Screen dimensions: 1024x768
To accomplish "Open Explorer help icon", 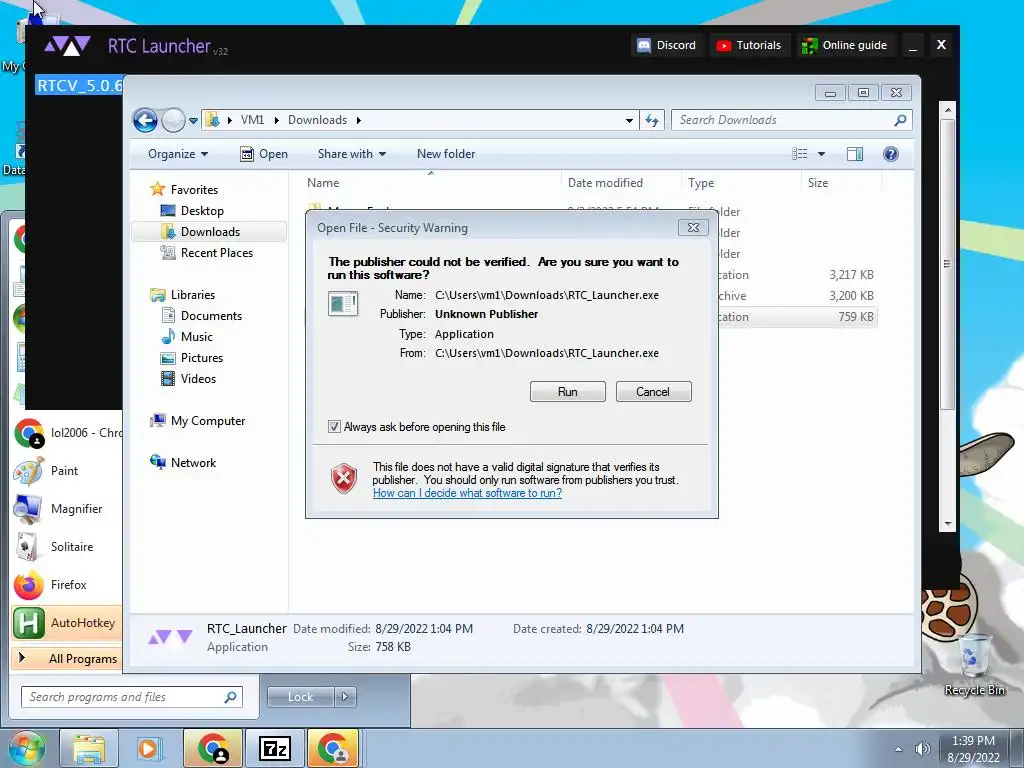I will coord(891,154).
